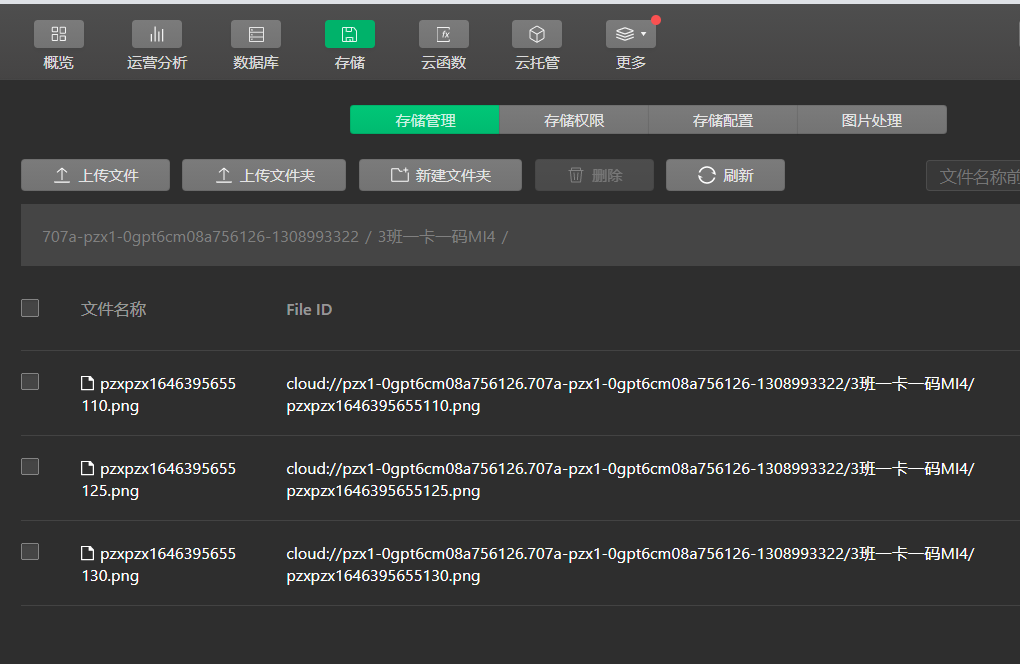Click the 上传文件夹 upload folder button
Screen dimensions: 1020x664
tap(264, 175)
